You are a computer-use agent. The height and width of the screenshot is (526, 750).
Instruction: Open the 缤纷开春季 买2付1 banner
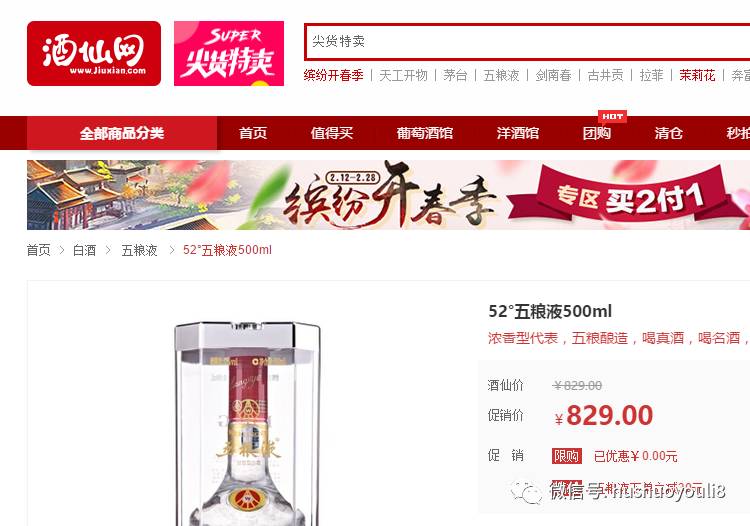[x=388, y=195]
